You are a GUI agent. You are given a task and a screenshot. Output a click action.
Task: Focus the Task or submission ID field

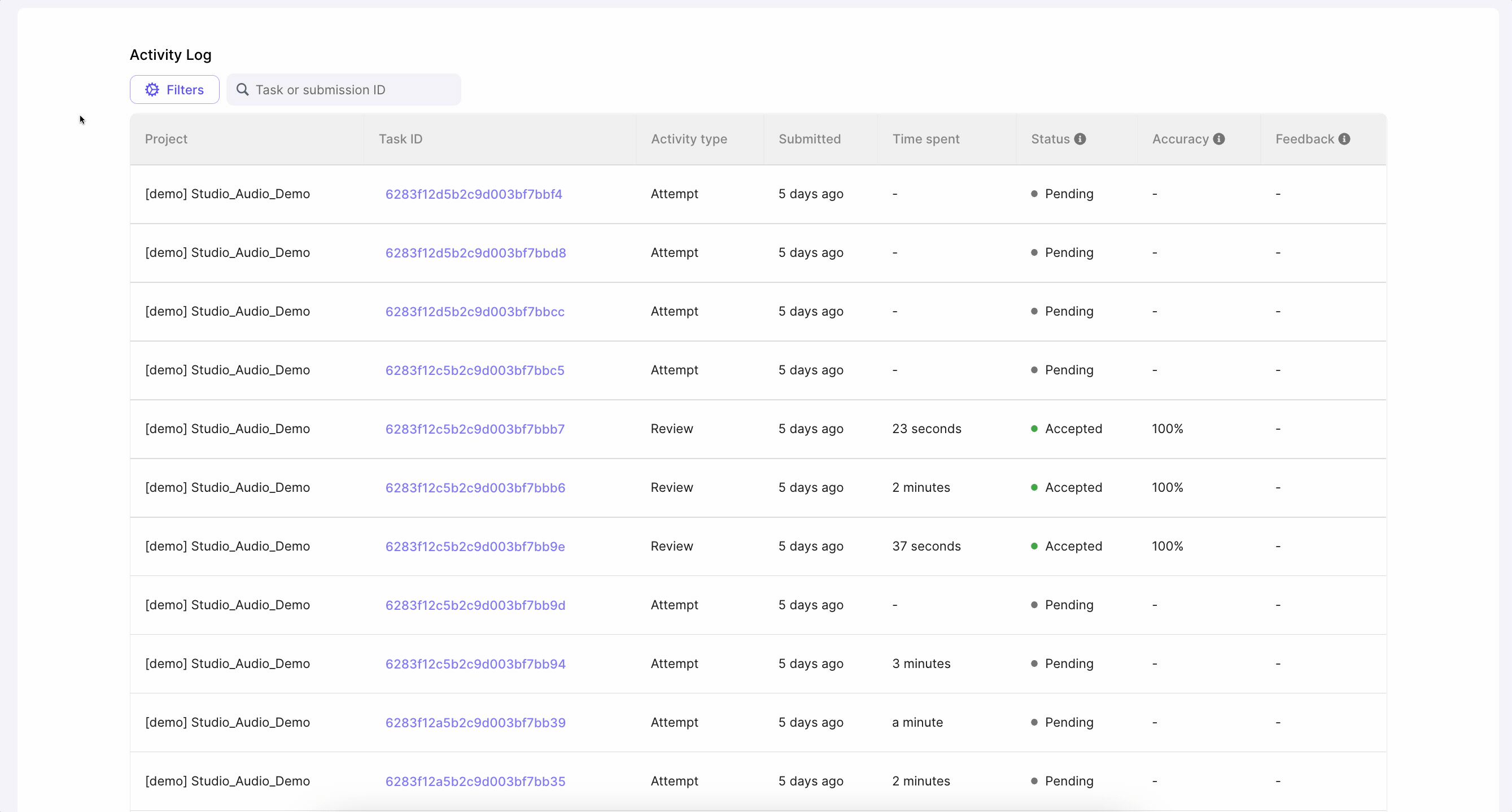click(352, 90)
